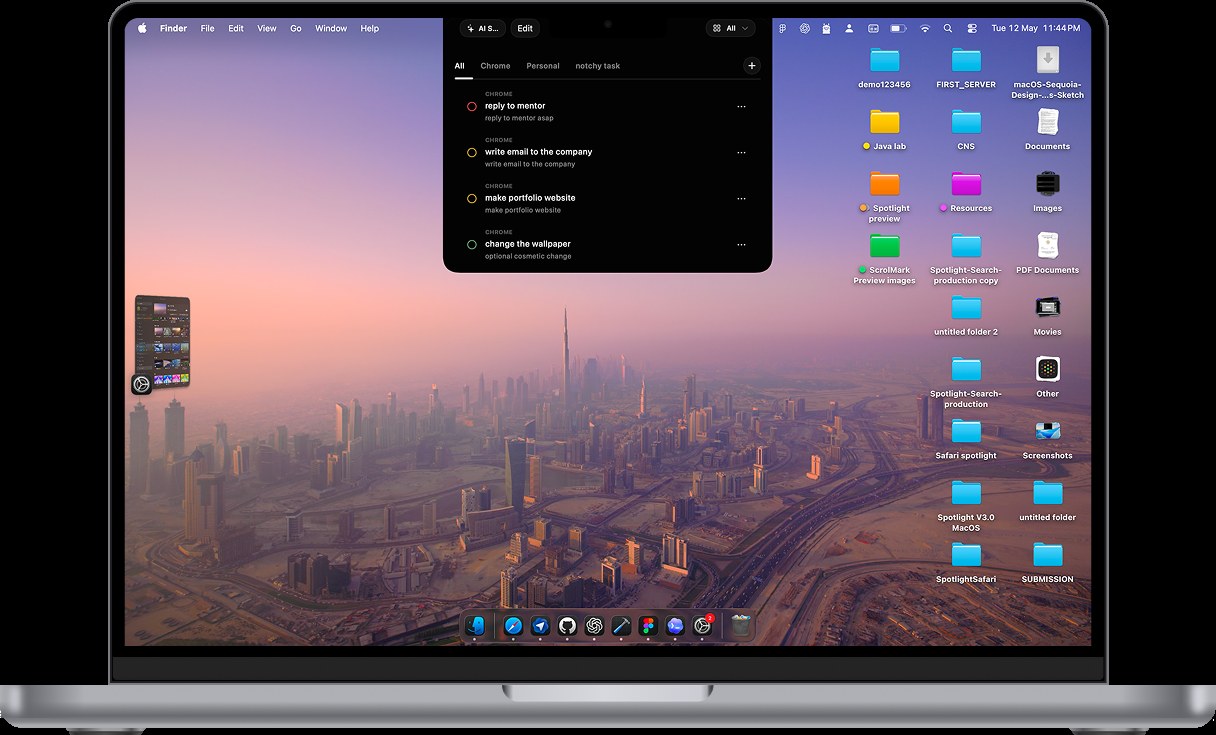Open the blue arrow app in dock
Image resolution: width=1216 pixels, height=735 pixels.
[x=540, y=626]
